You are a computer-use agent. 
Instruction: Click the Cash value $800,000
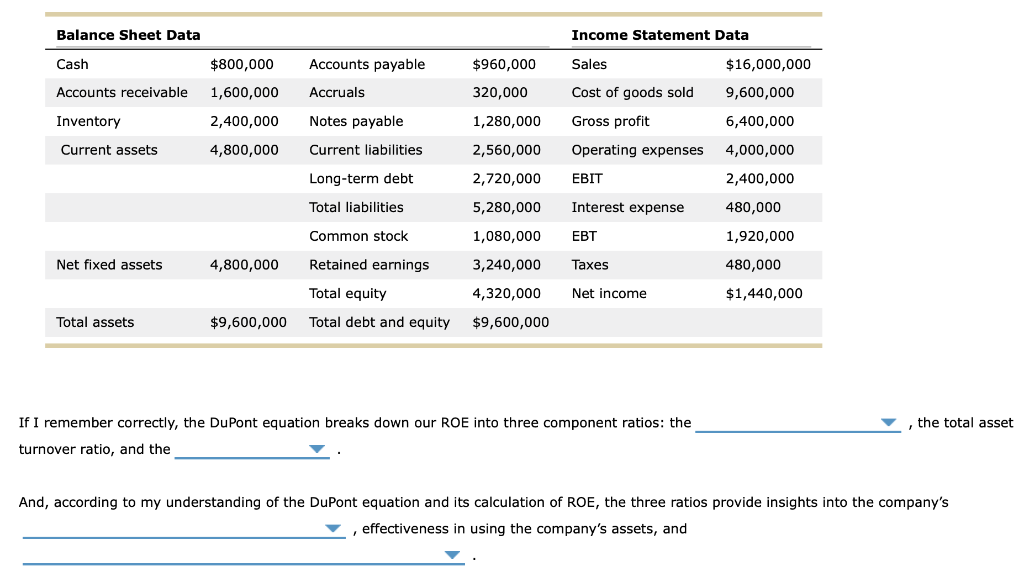click(242, 64)
